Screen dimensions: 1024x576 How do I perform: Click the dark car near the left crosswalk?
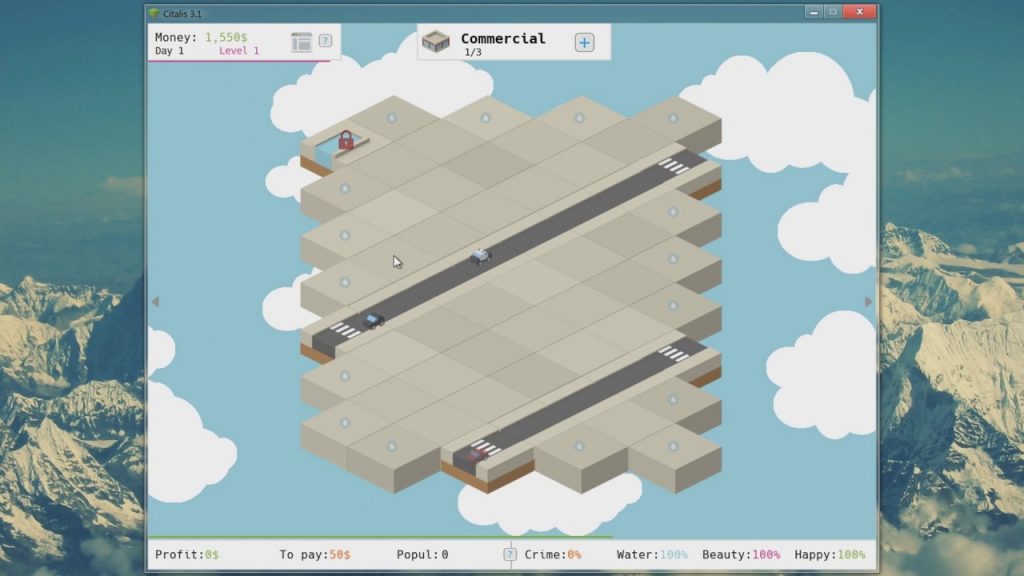[x=374, y=320]
